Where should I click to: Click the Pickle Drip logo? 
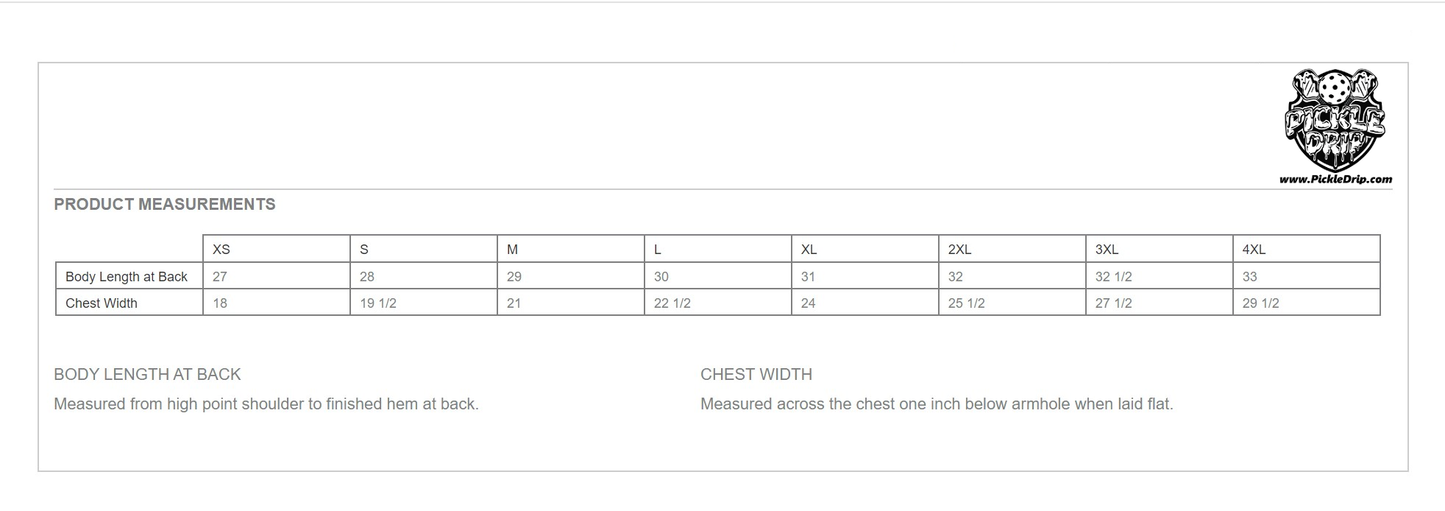point(1334,120)
